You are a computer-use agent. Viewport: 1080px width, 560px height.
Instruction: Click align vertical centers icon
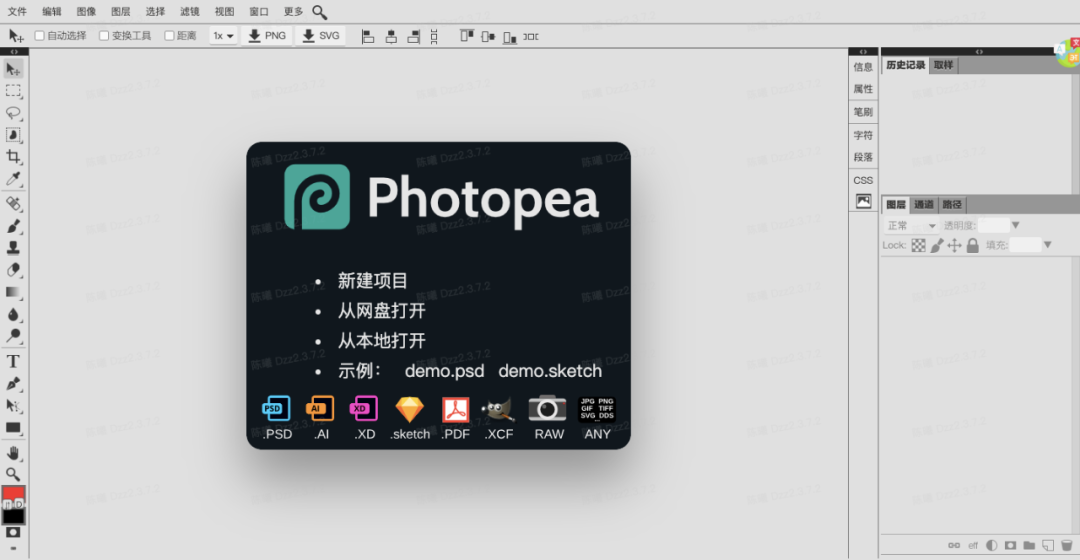488,36
